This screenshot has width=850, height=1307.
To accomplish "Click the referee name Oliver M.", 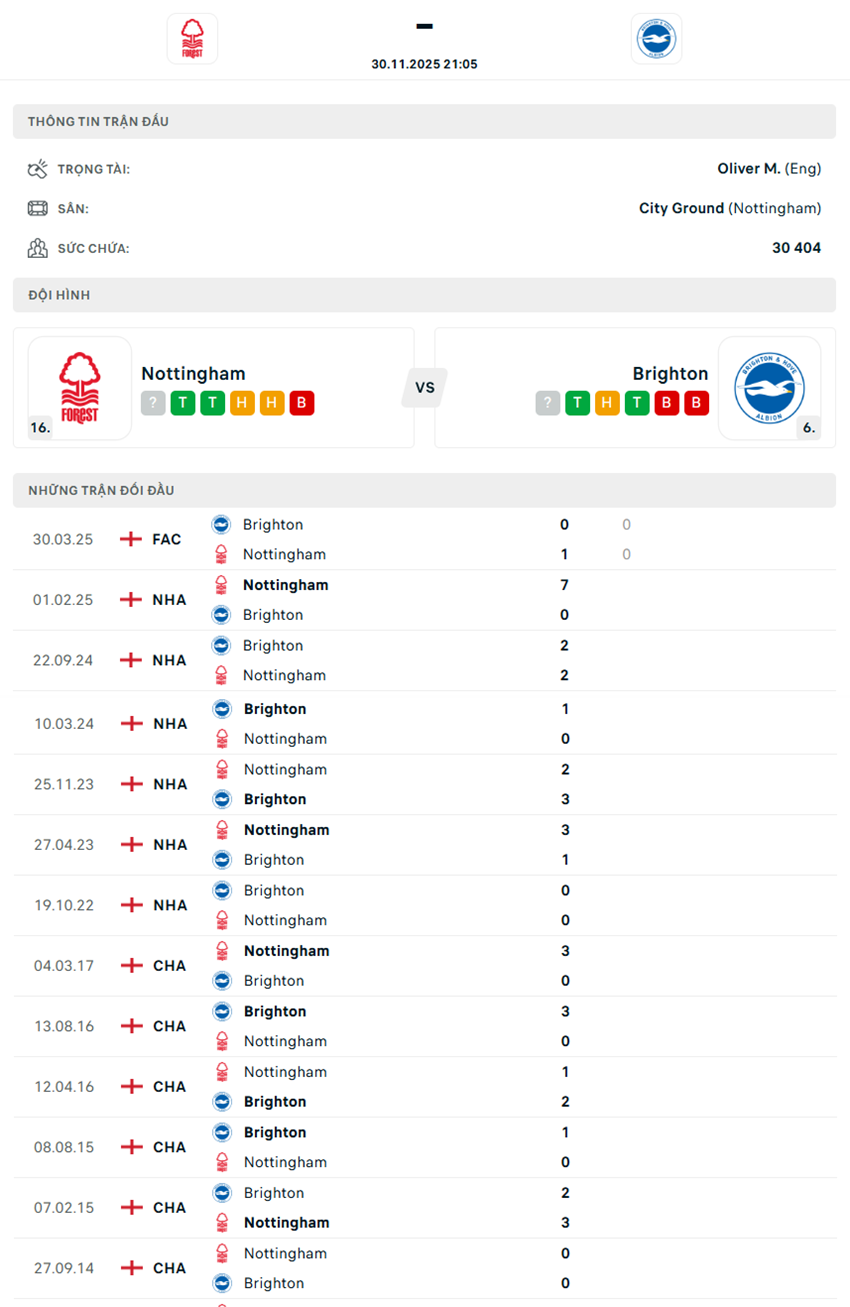I will [x=748, y=169].
